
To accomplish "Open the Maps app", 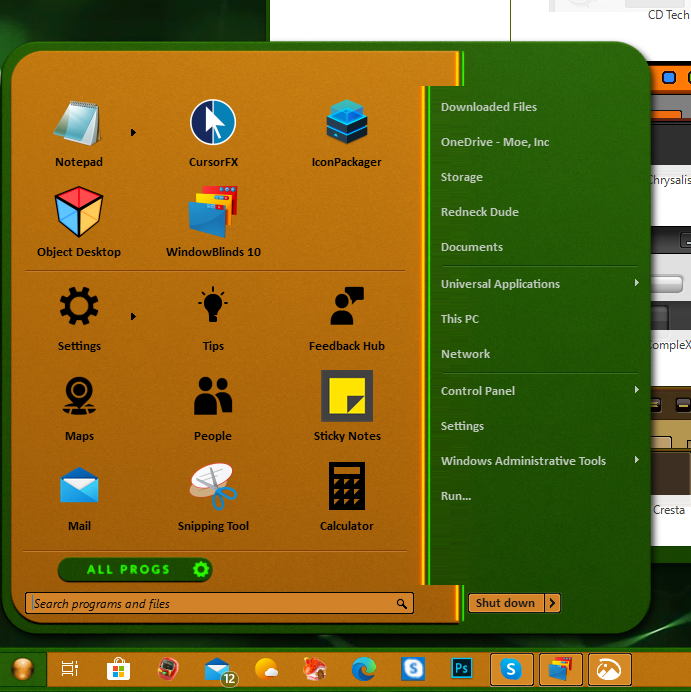I will coord(79,405).
